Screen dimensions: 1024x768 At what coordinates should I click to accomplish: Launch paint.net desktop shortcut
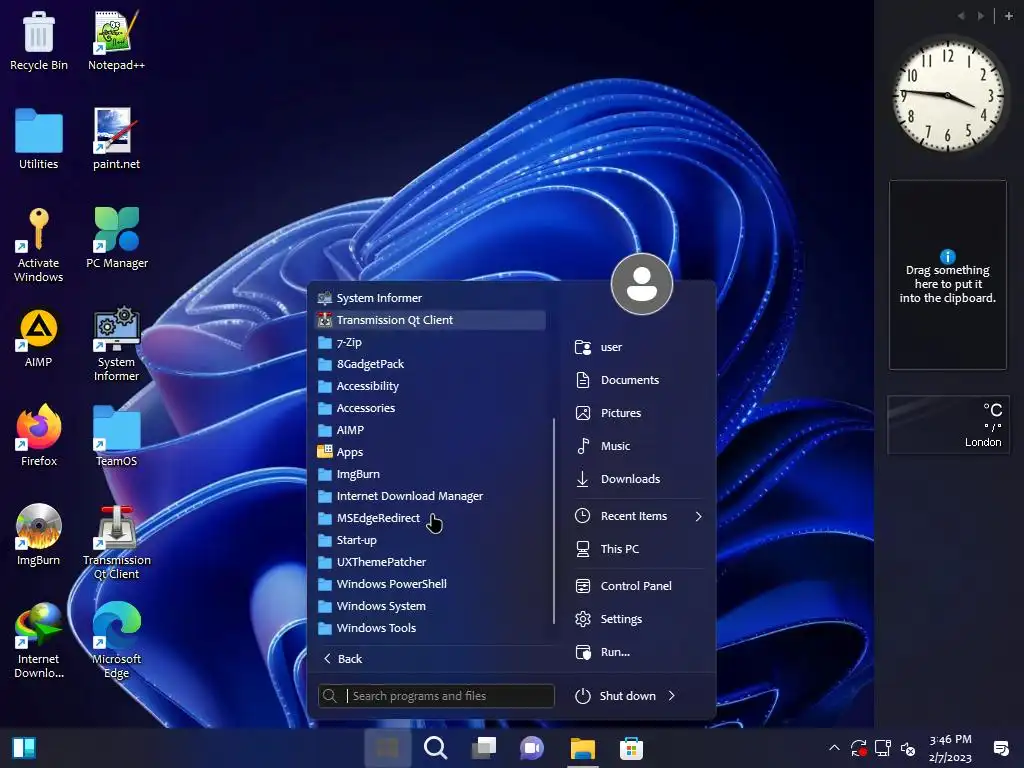[116, 139]
